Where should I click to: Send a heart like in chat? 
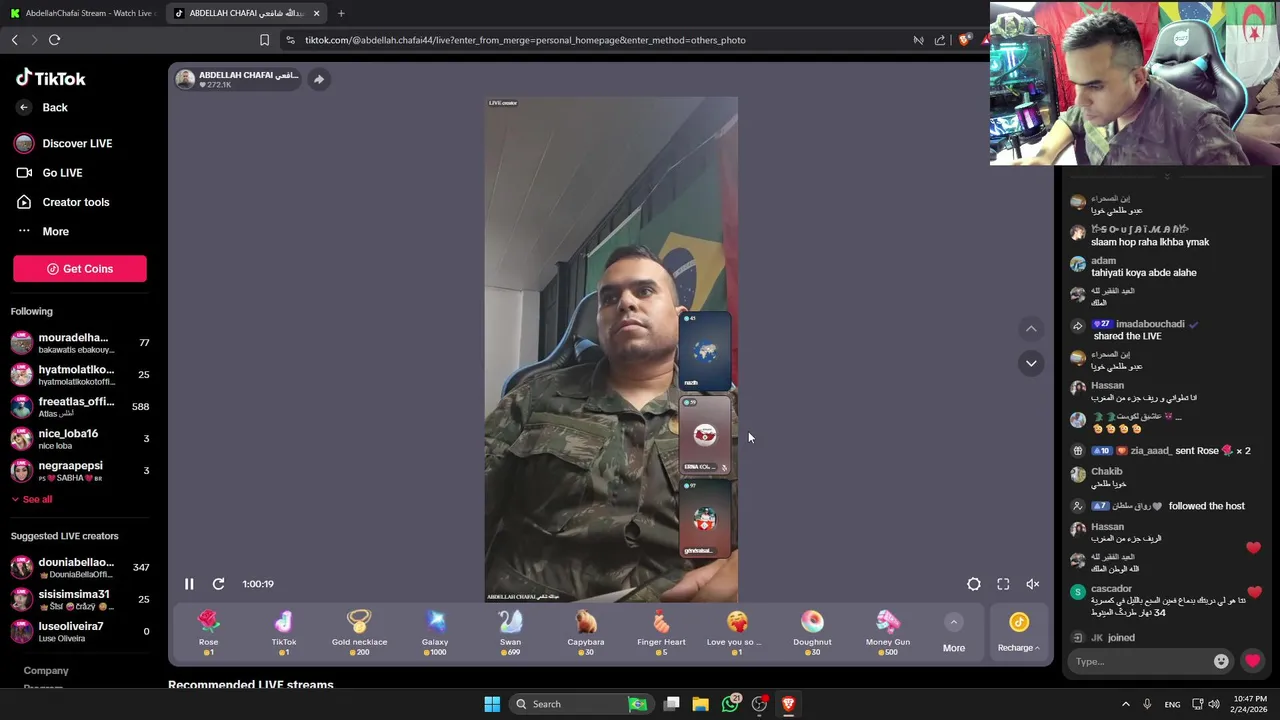coord(1252,661)
